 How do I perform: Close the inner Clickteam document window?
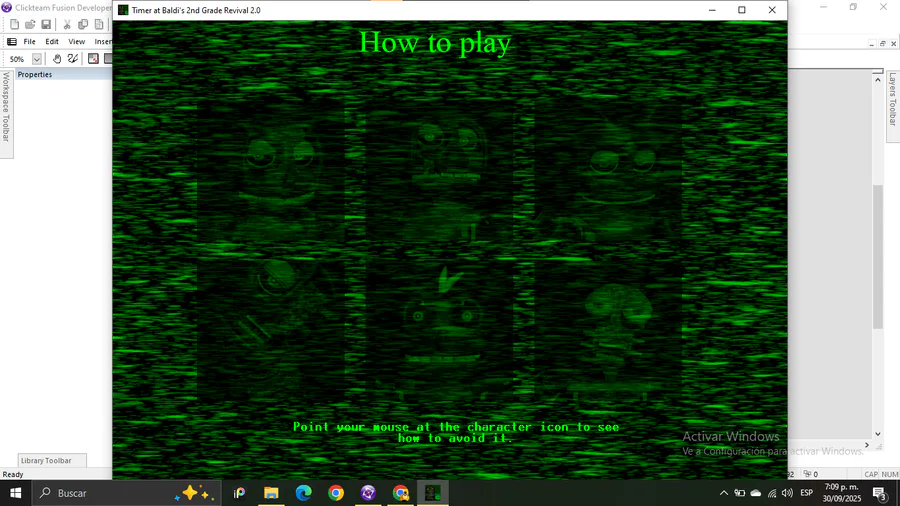coord(893,44)
